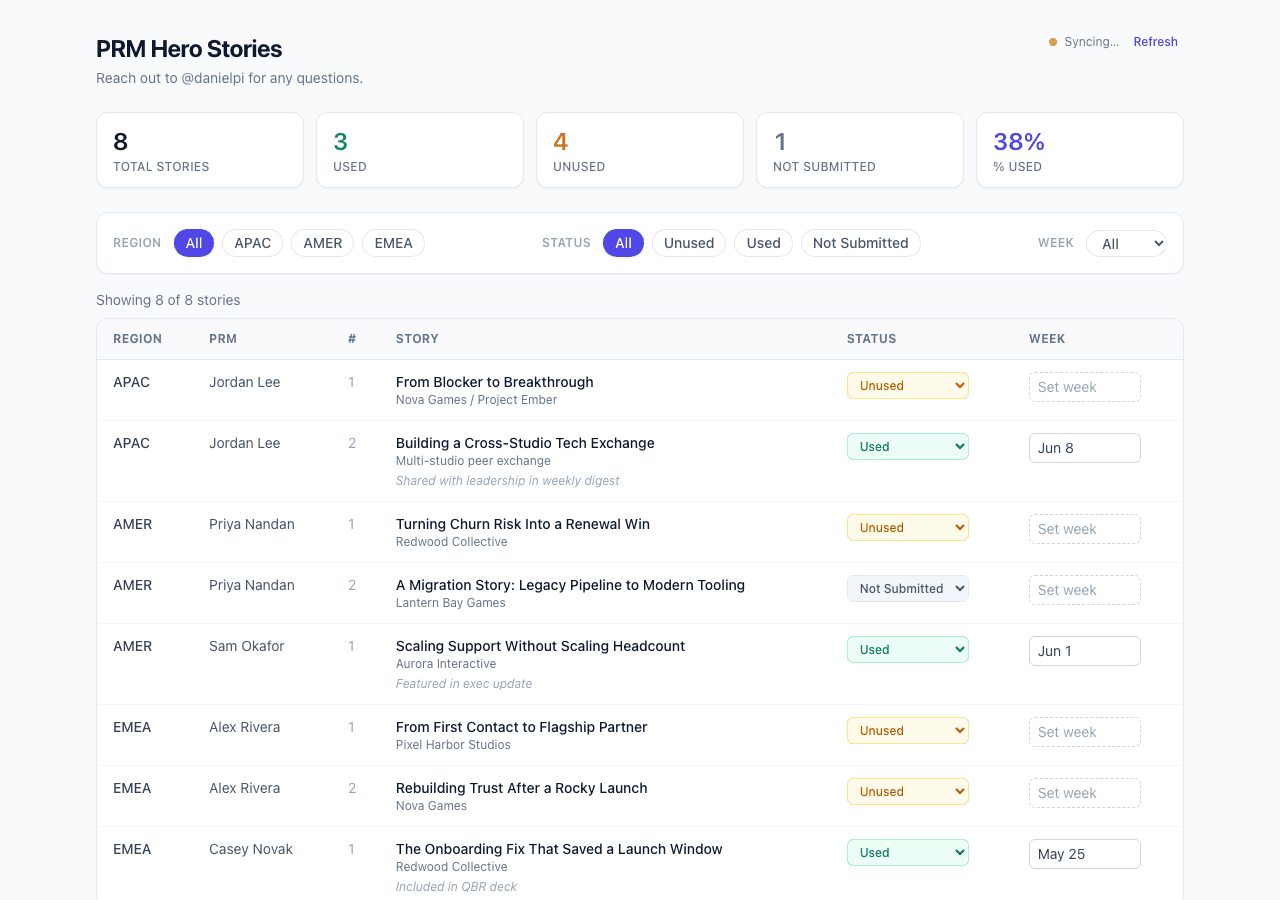The height and width of the screenshot is (900, 1280).
Task: Click the Jun 1 week field
Action: click(x=1085, y=651)
